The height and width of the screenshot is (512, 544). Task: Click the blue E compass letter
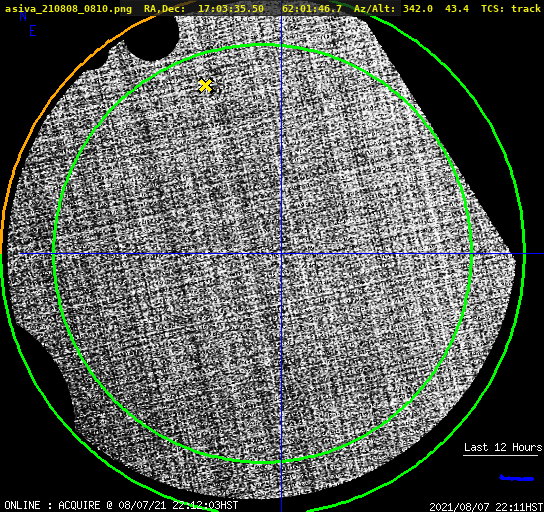(x=33, y=31)
